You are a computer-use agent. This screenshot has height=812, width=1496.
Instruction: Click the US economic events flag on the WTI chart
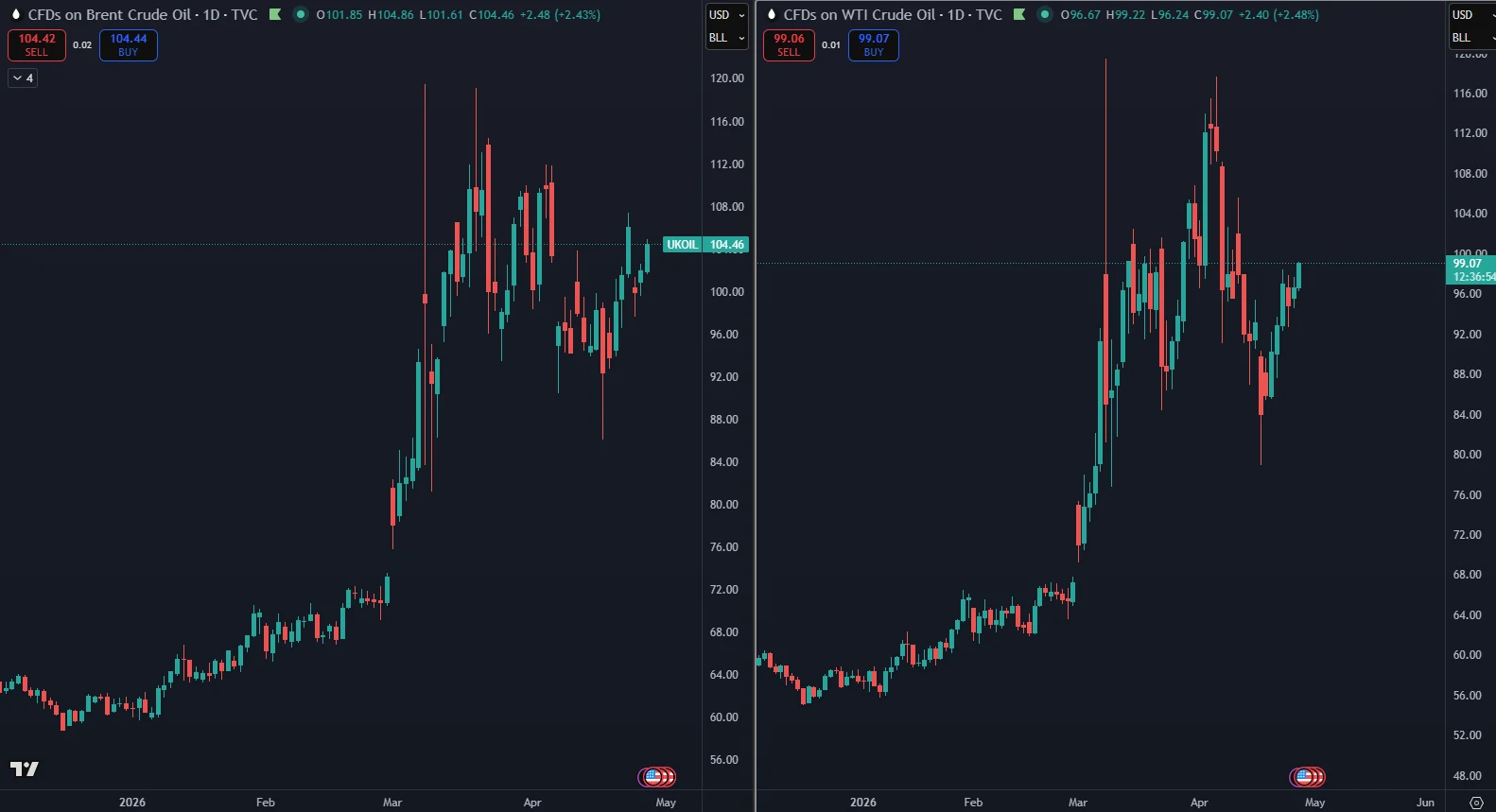point(1306,777)
